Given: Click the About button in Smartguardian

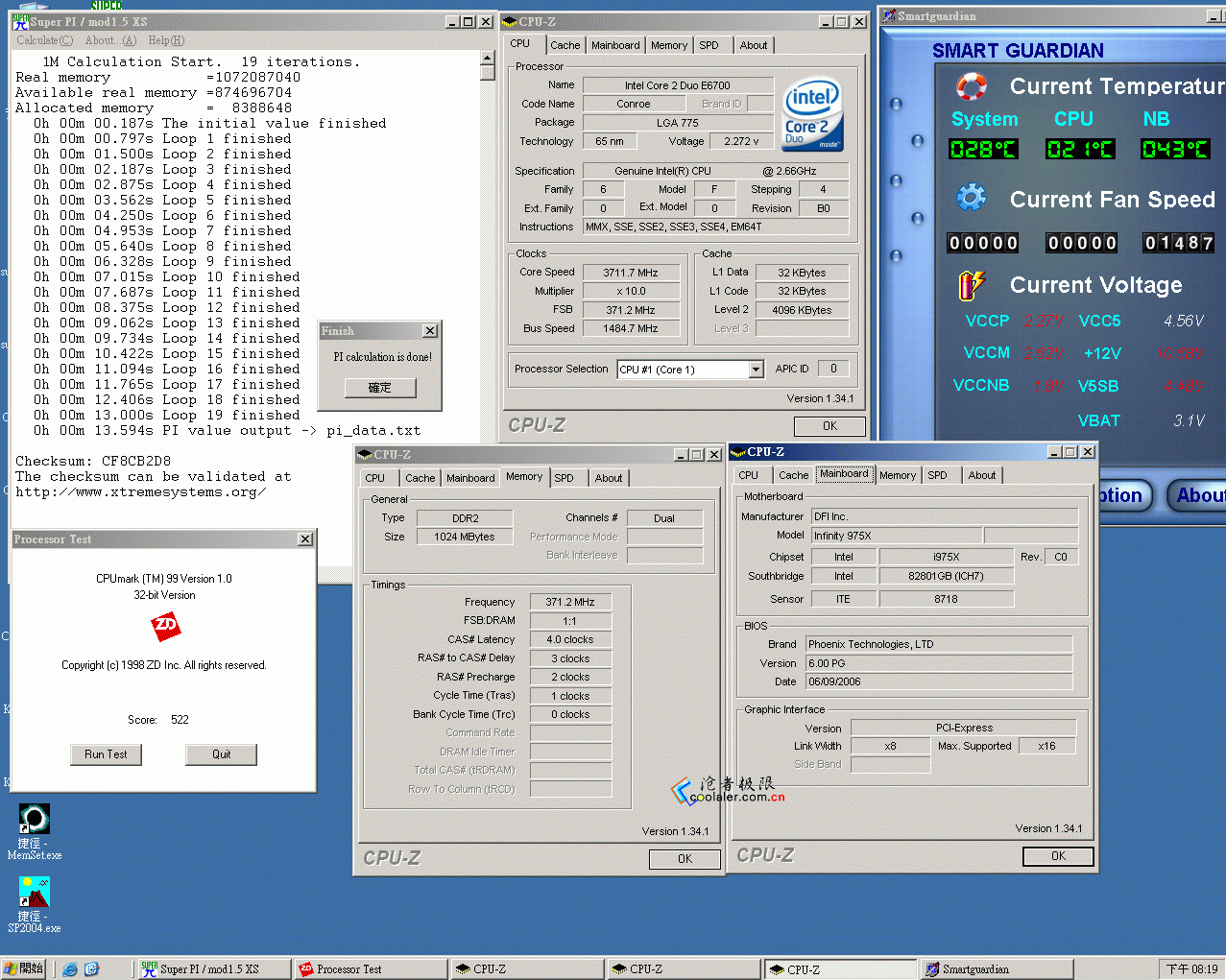Looking at the screenshot, I should [1198, 495].
